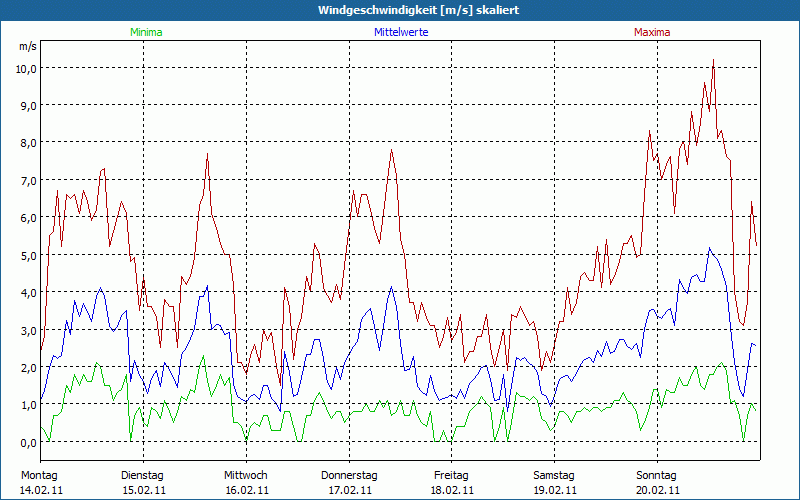Viewport: 800px width, 500px height.
Task: Click the '2,0' y-axis value
Action: click(29, 367)
